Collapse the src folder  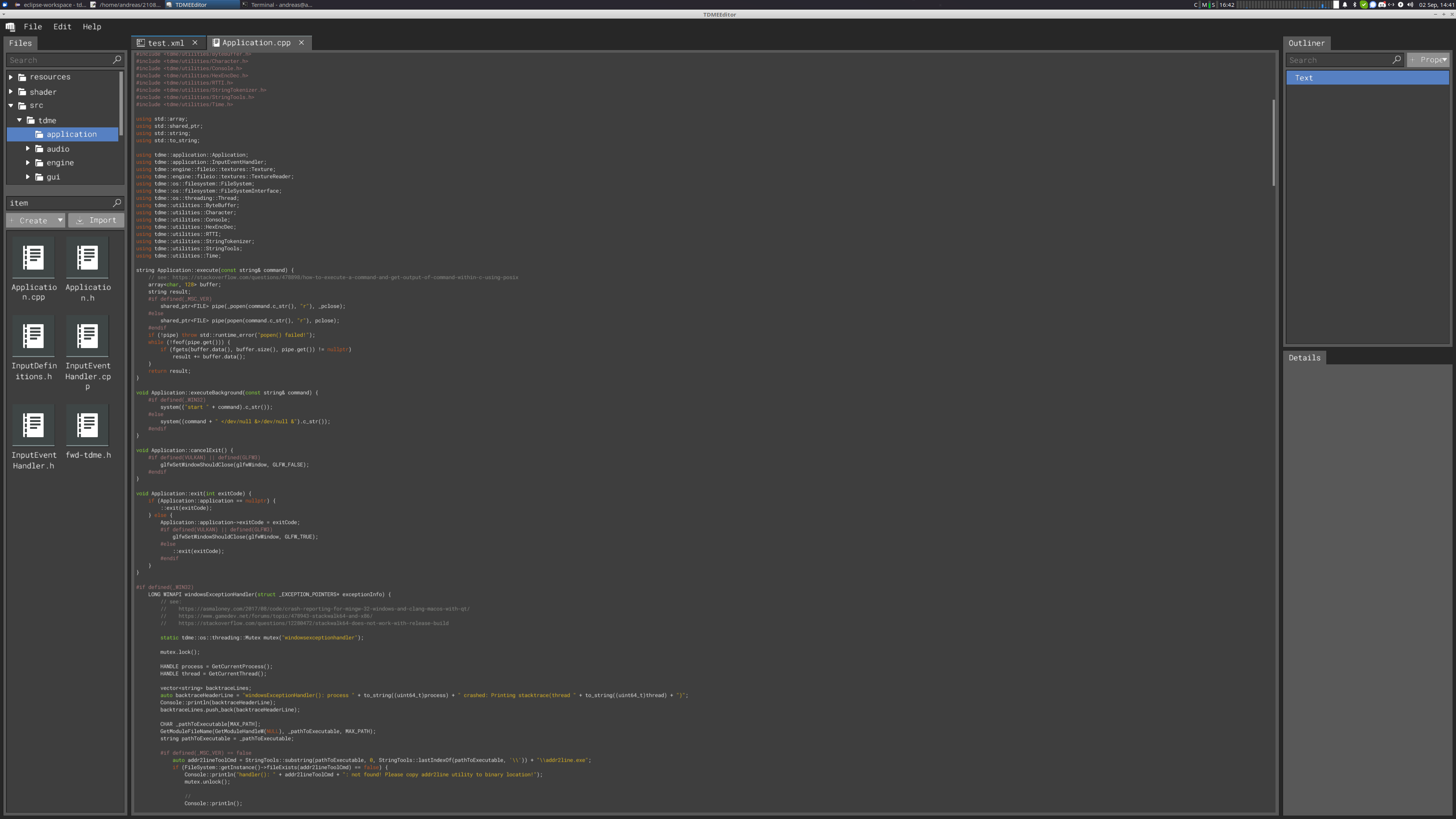(11, 106)
